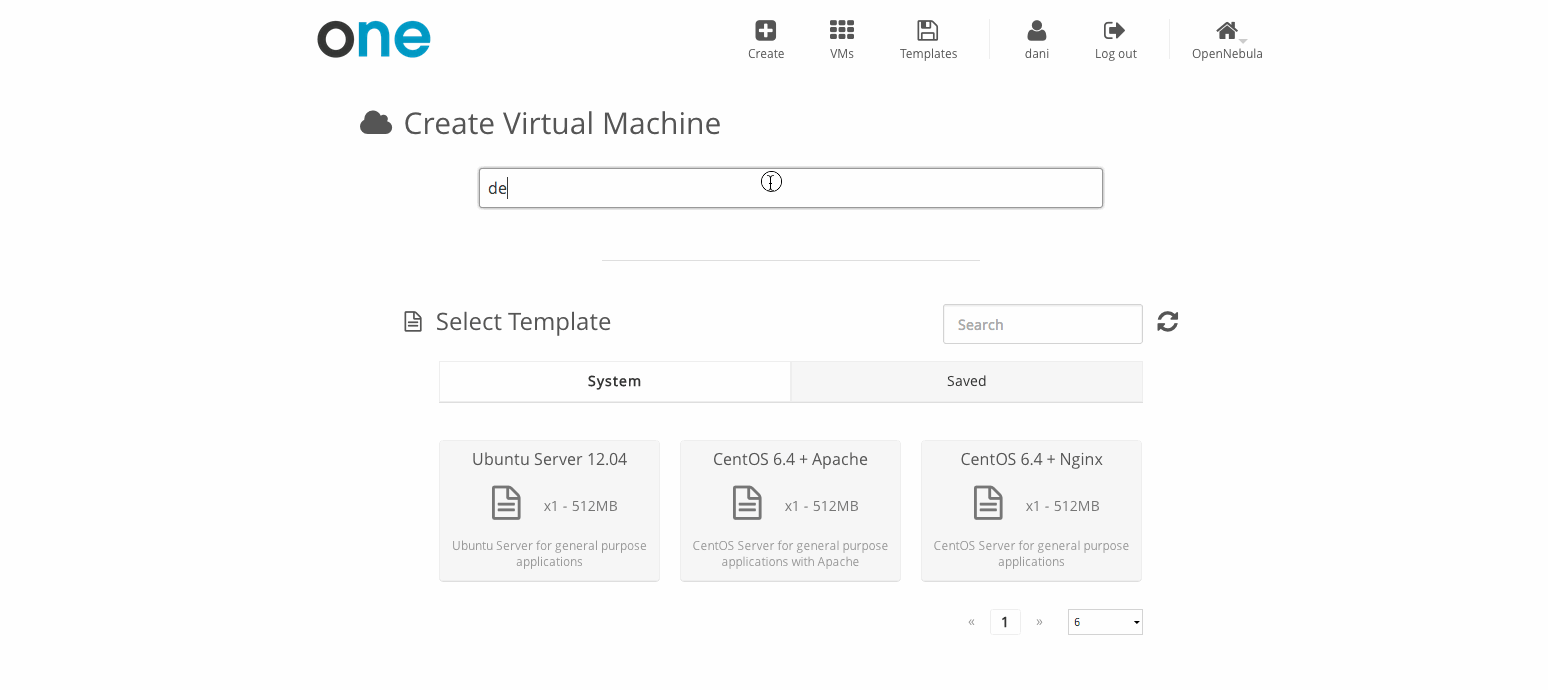
Task: Open the VMs grid icon
Action: [842, 31]
